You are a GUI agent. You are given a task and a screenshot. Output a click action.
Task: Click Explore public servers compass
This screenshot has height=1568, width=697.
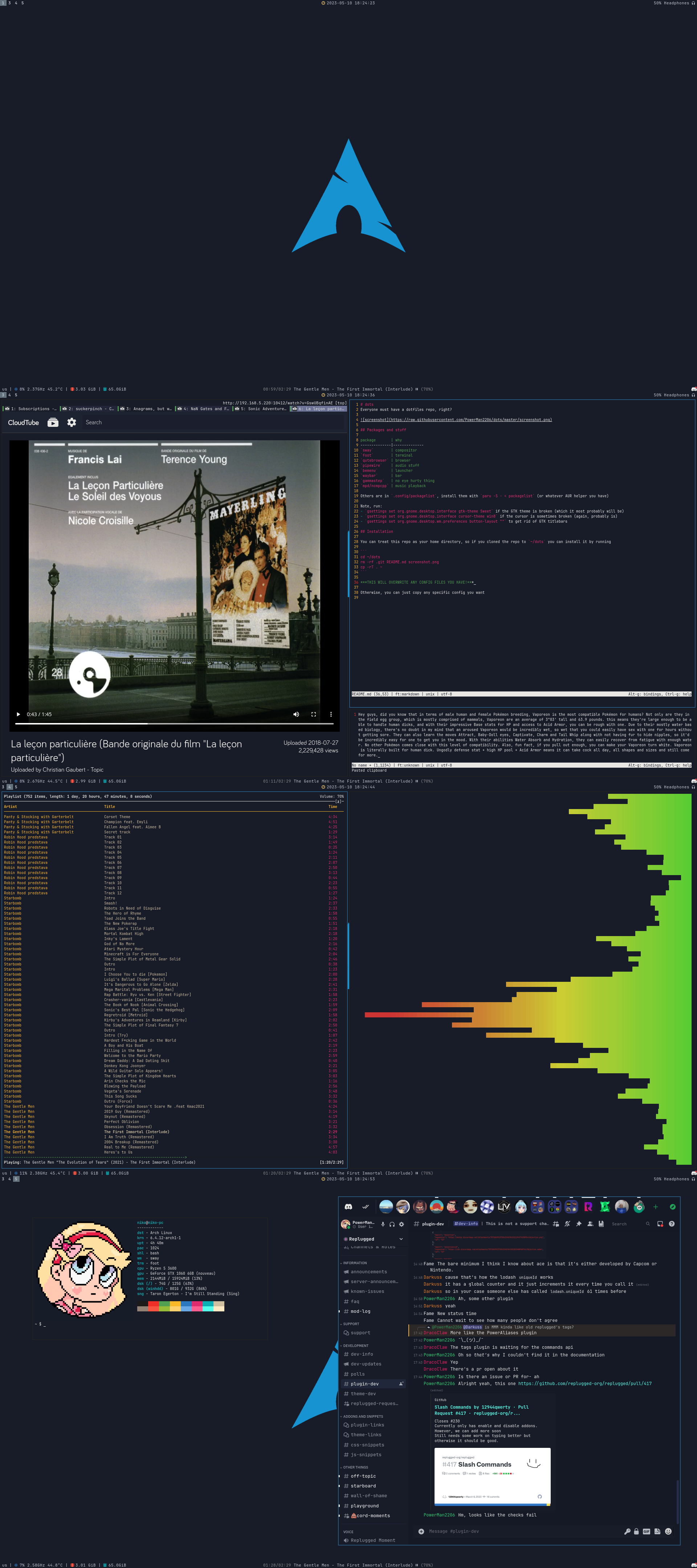[673, 1206]
